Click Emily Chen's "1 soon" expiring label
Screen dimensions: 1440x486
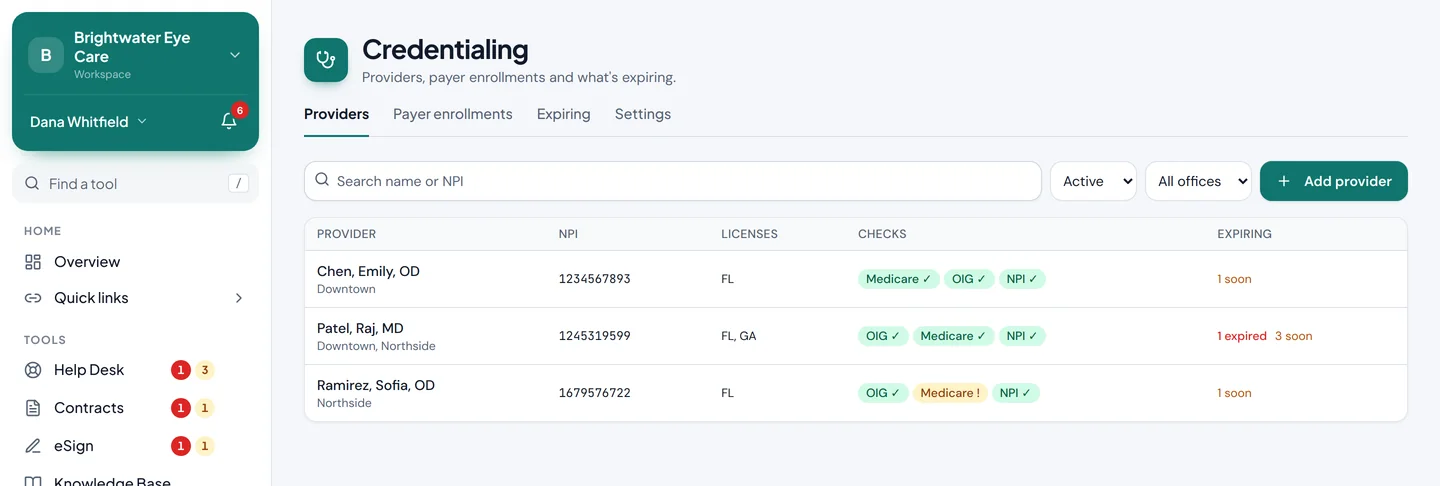pos(1234,279)
